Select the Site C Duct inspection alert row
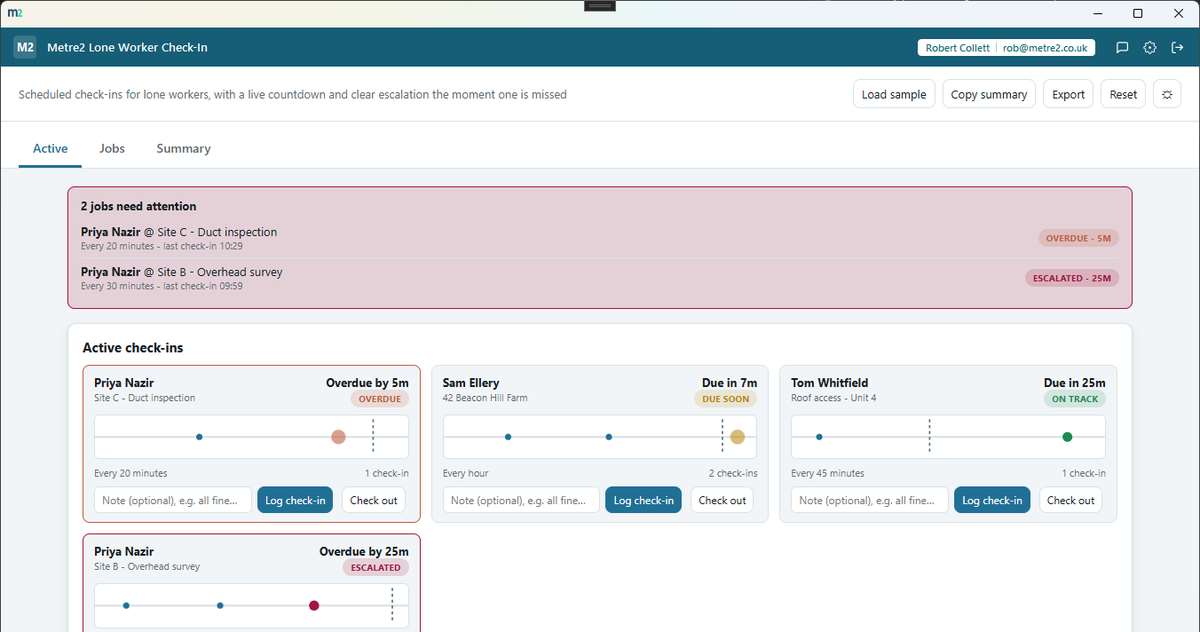The image size is (1200, 632). click(599, 238)
